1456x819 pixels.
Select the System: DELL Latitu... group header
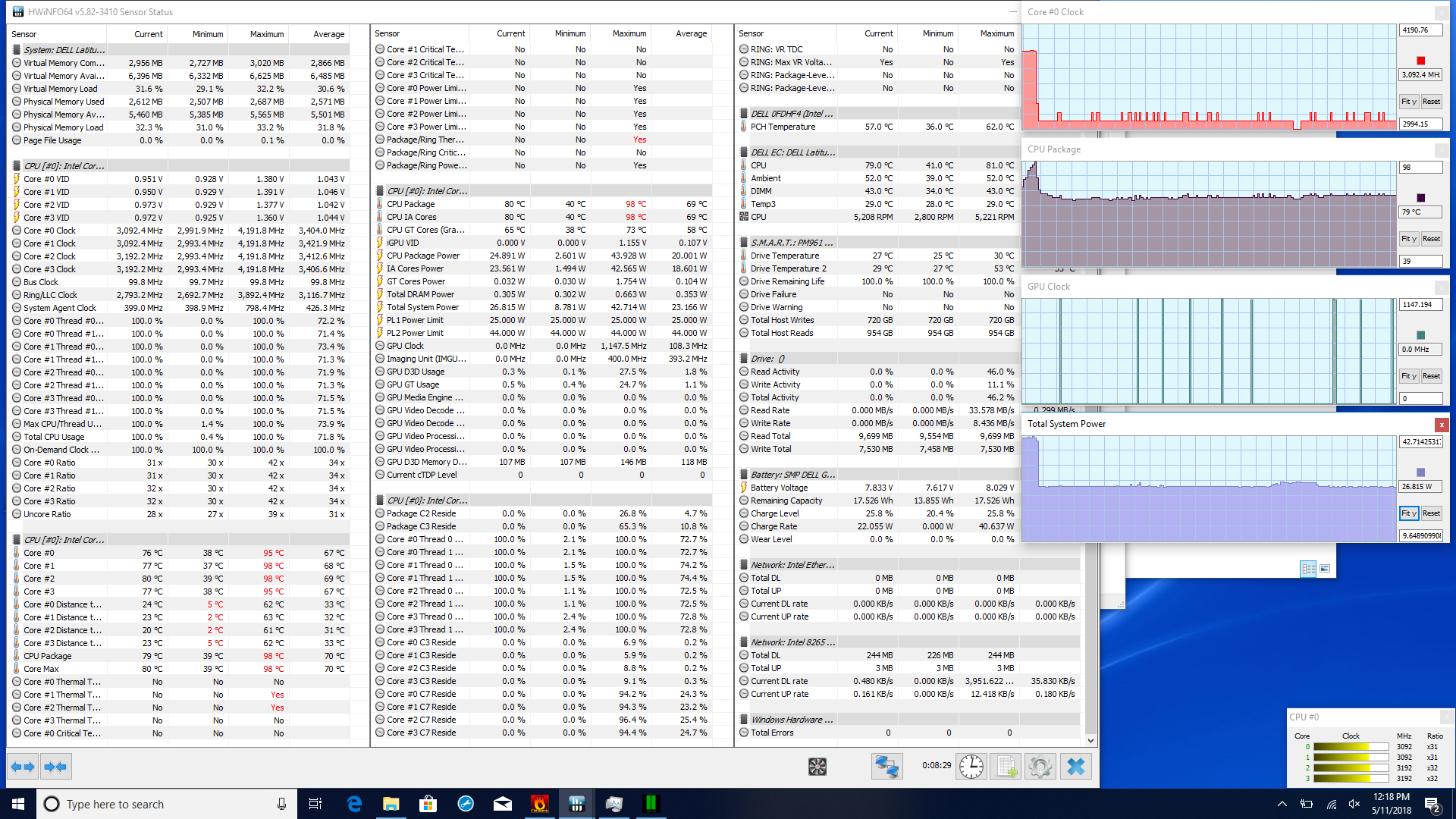tap(180, 50)
